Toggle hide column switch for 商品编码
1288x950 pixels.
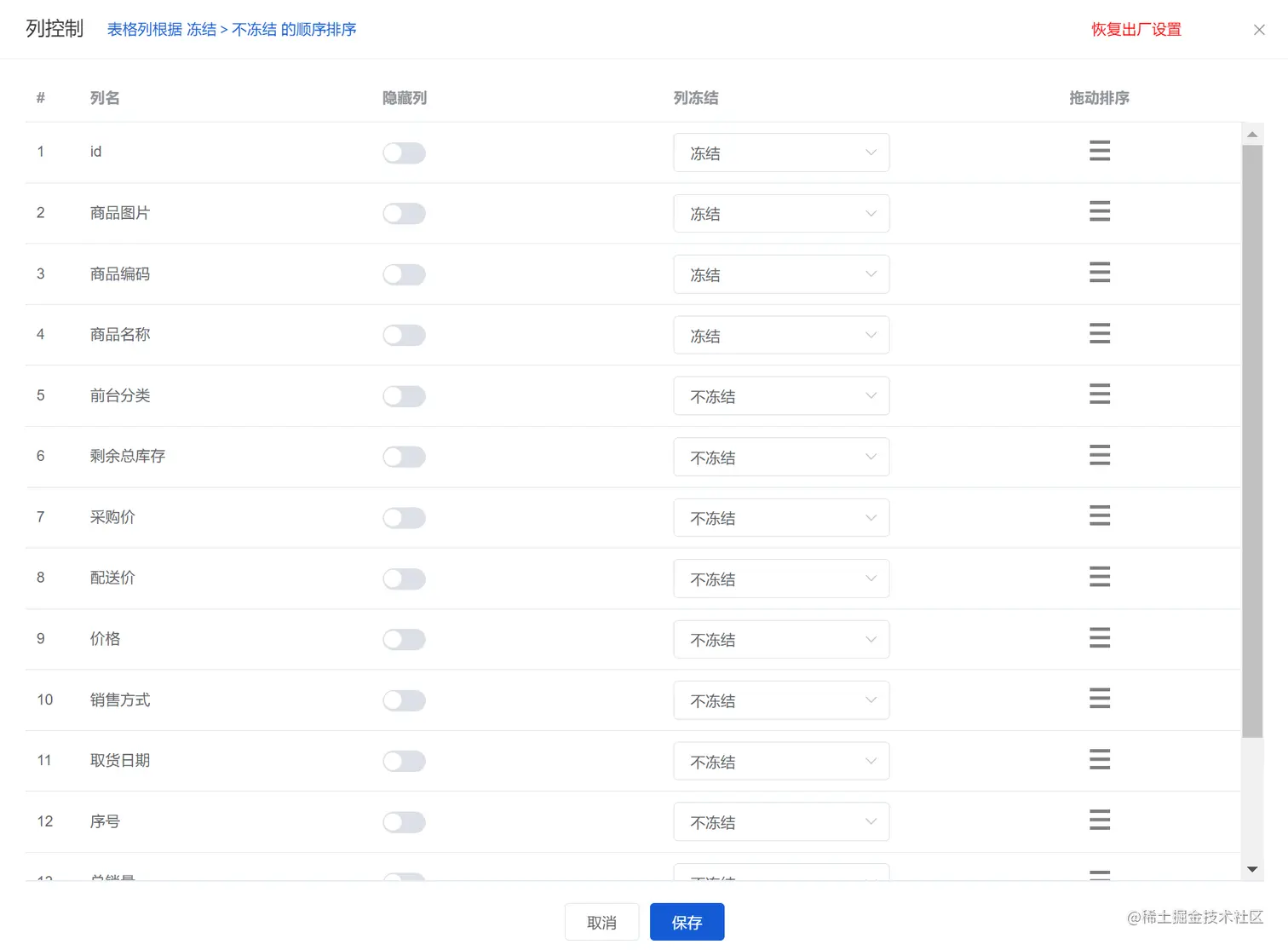coord(404,274)
